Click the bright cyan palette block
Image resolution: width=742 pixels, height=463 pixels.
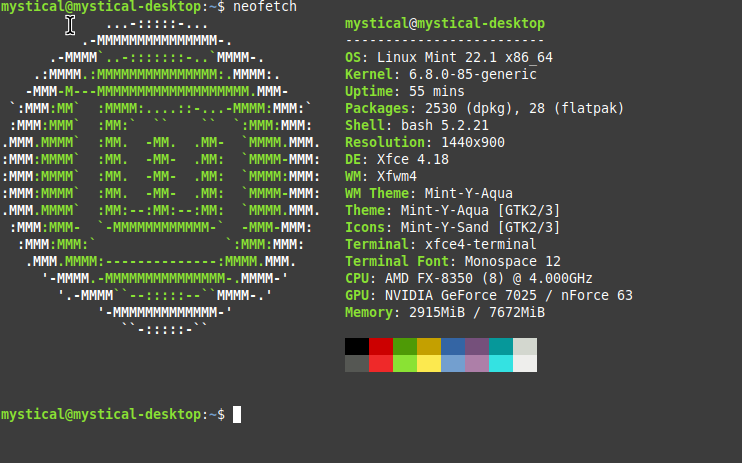500,363
